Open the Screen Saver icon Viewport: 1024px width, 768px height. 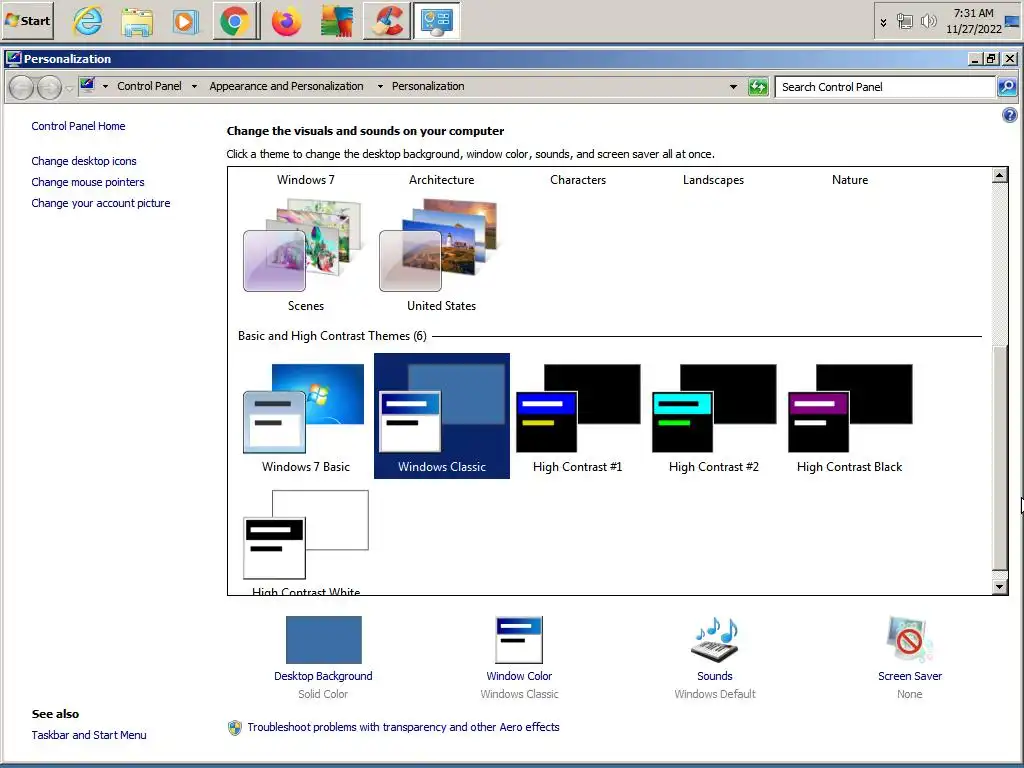click(910, 639)
